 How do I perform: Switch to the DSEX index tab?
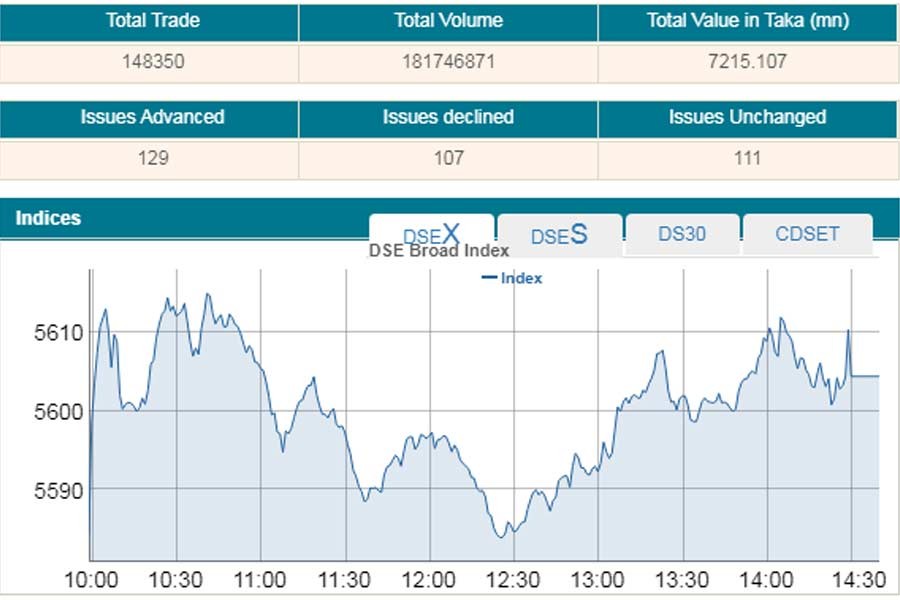pyautogui.click(x=431, y=235)
